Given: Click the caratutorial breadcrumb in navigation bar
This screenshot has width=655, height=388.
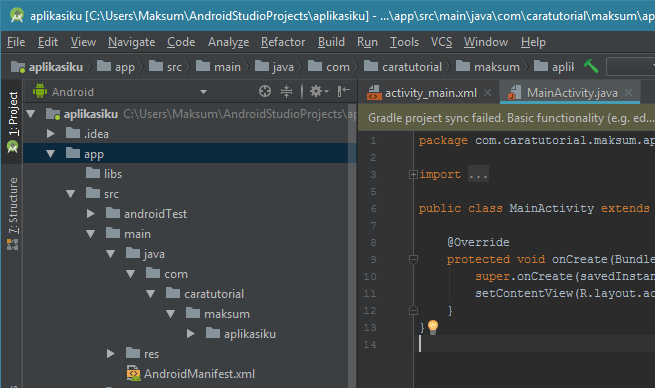Looking at the screenshot, I should (403, 67).
